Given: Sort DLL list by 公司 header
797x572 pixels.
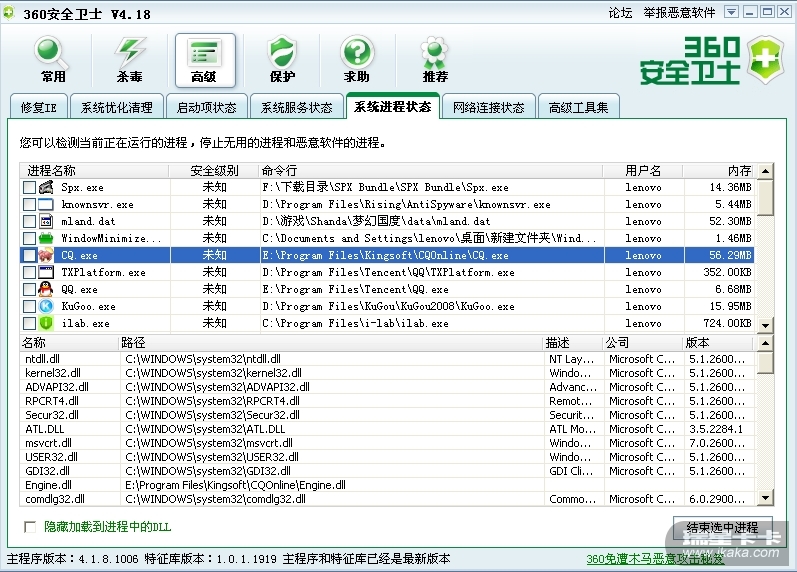Looking at the screenshot, I should pyautogui.click(x=643, y=343).
